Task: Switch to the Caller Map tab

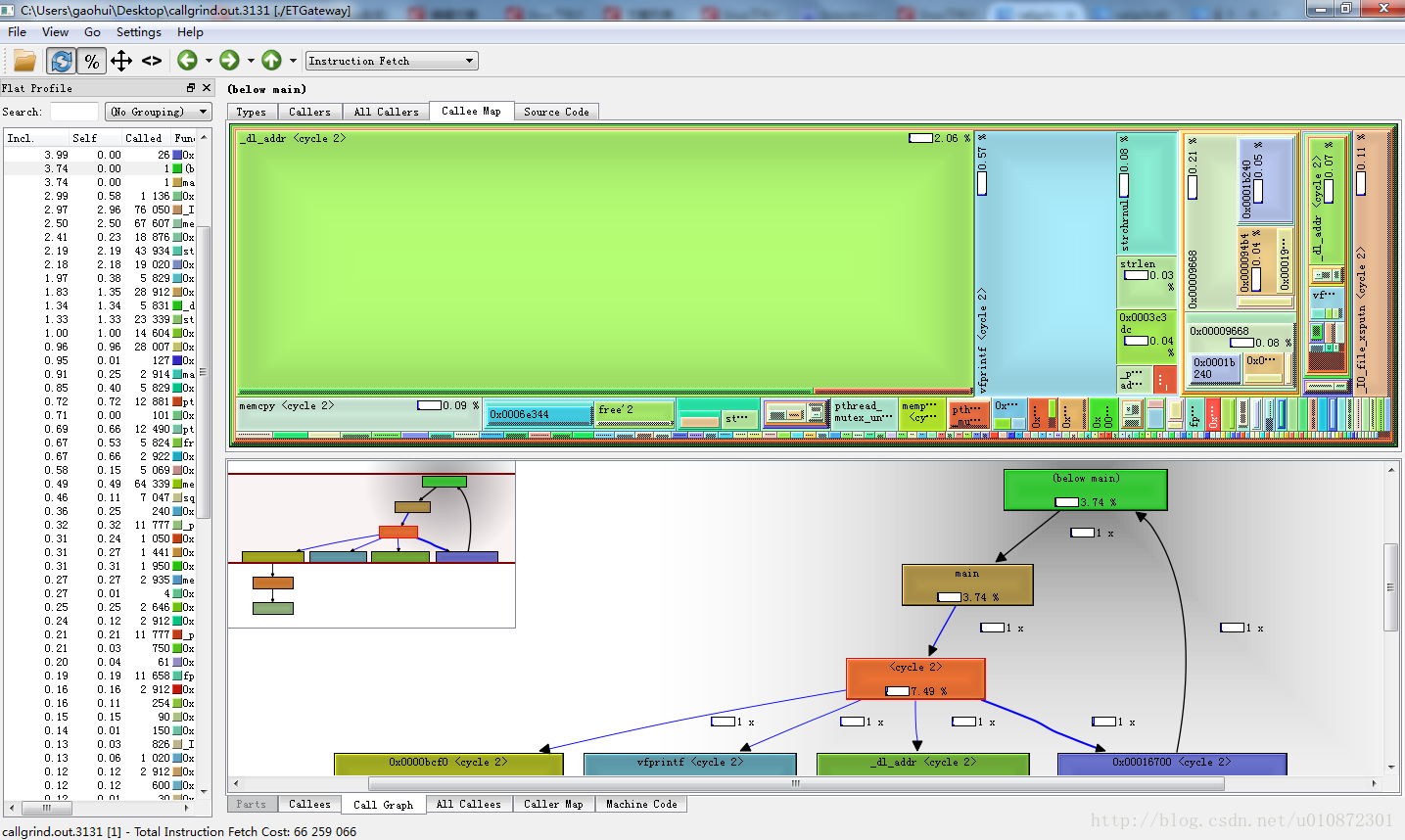Action: pos(553,804)
